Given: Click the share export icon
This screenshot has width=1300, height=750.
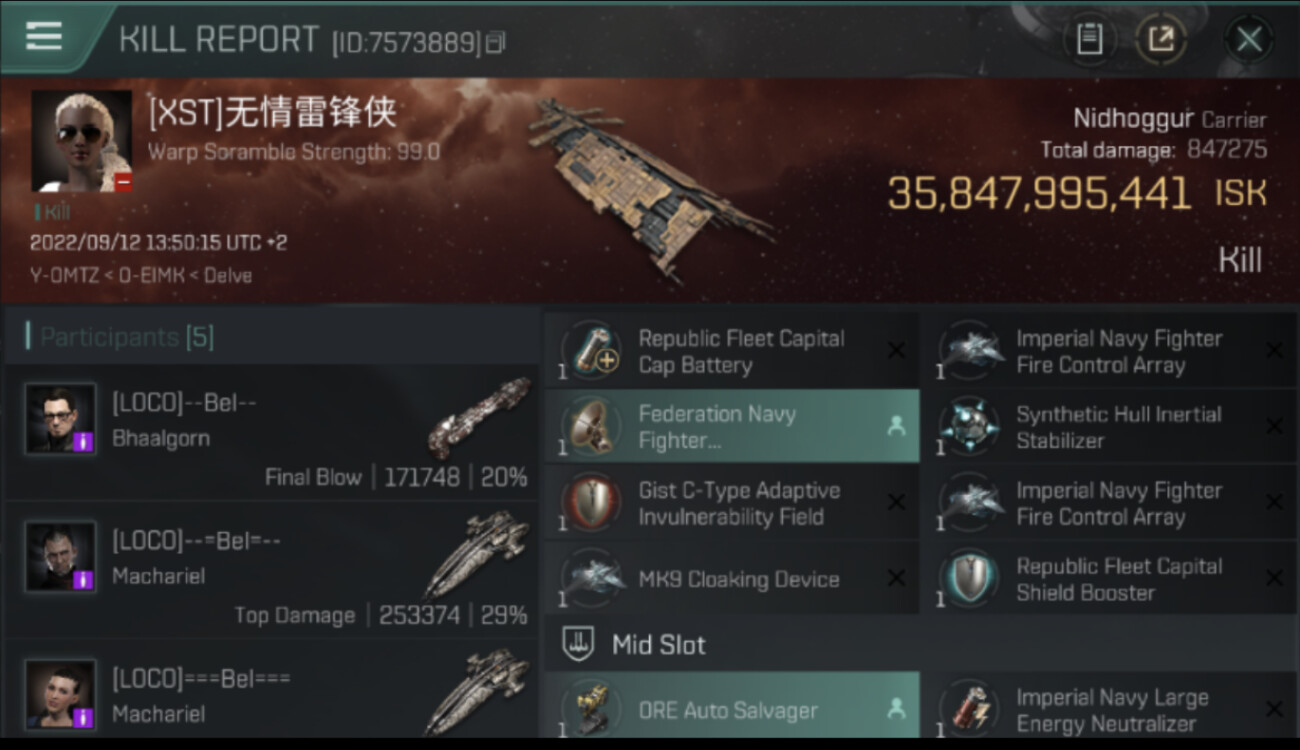Looking at the screenshot, I should click(1161, 40).
